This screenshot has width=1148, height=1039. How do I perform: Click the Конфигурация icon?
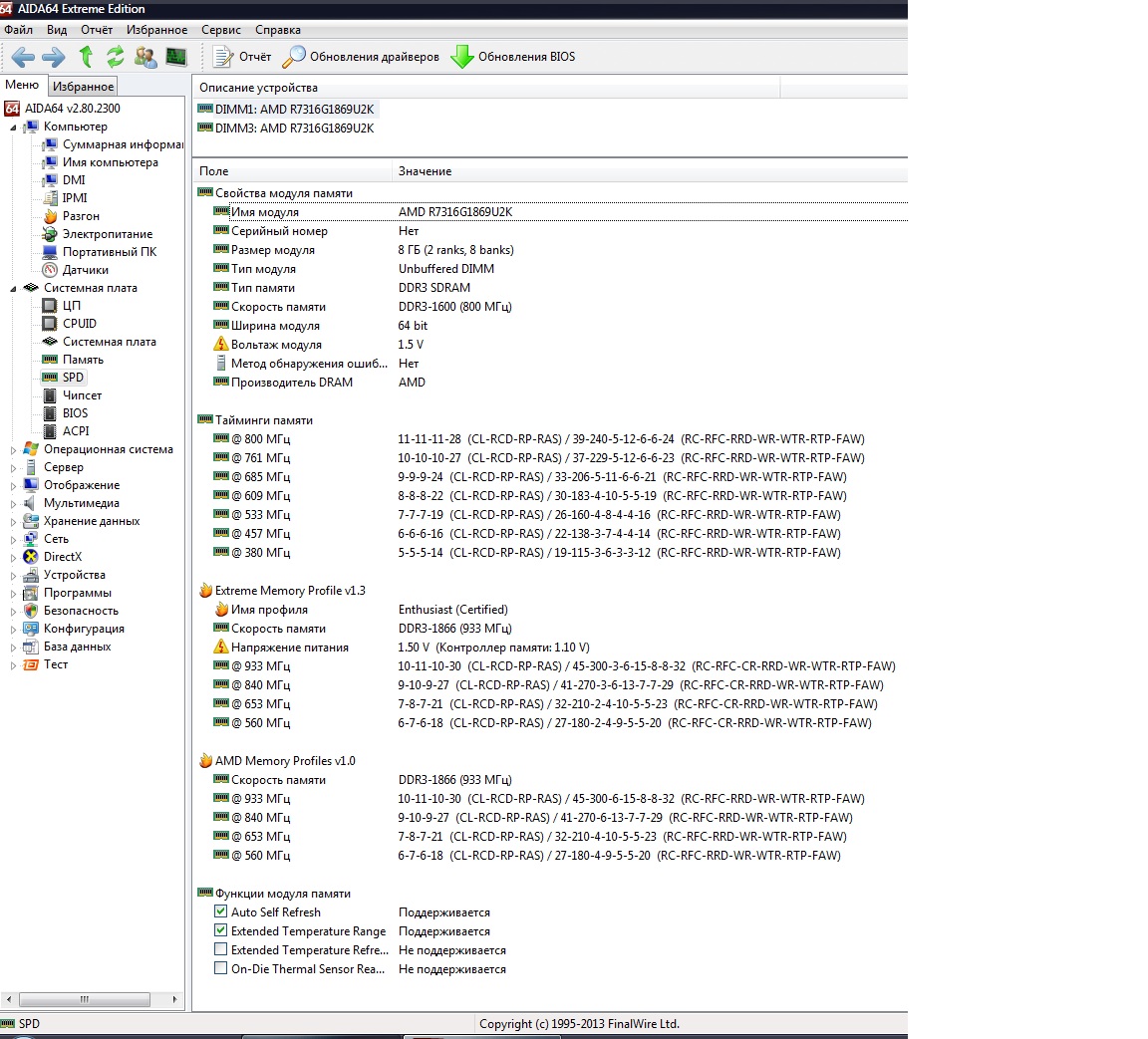(x=31, y=629)
